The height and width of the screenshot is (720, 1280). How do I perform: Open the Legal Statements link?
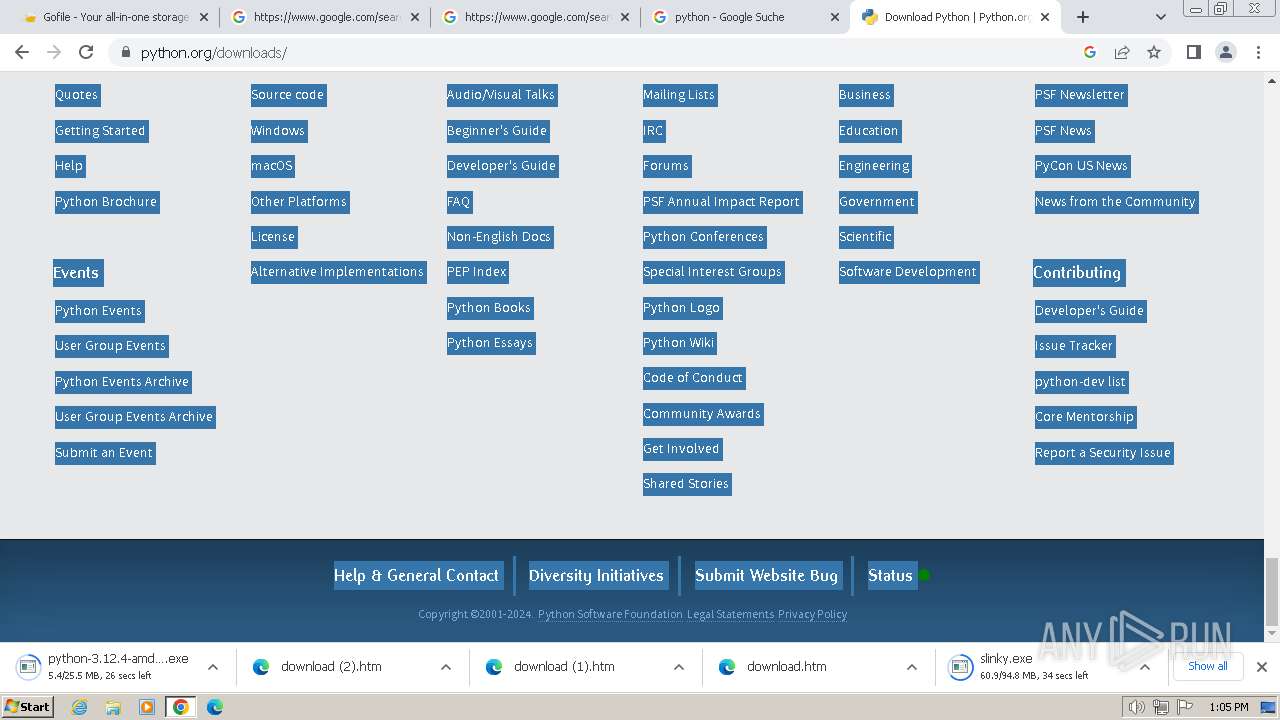(730, 614)
